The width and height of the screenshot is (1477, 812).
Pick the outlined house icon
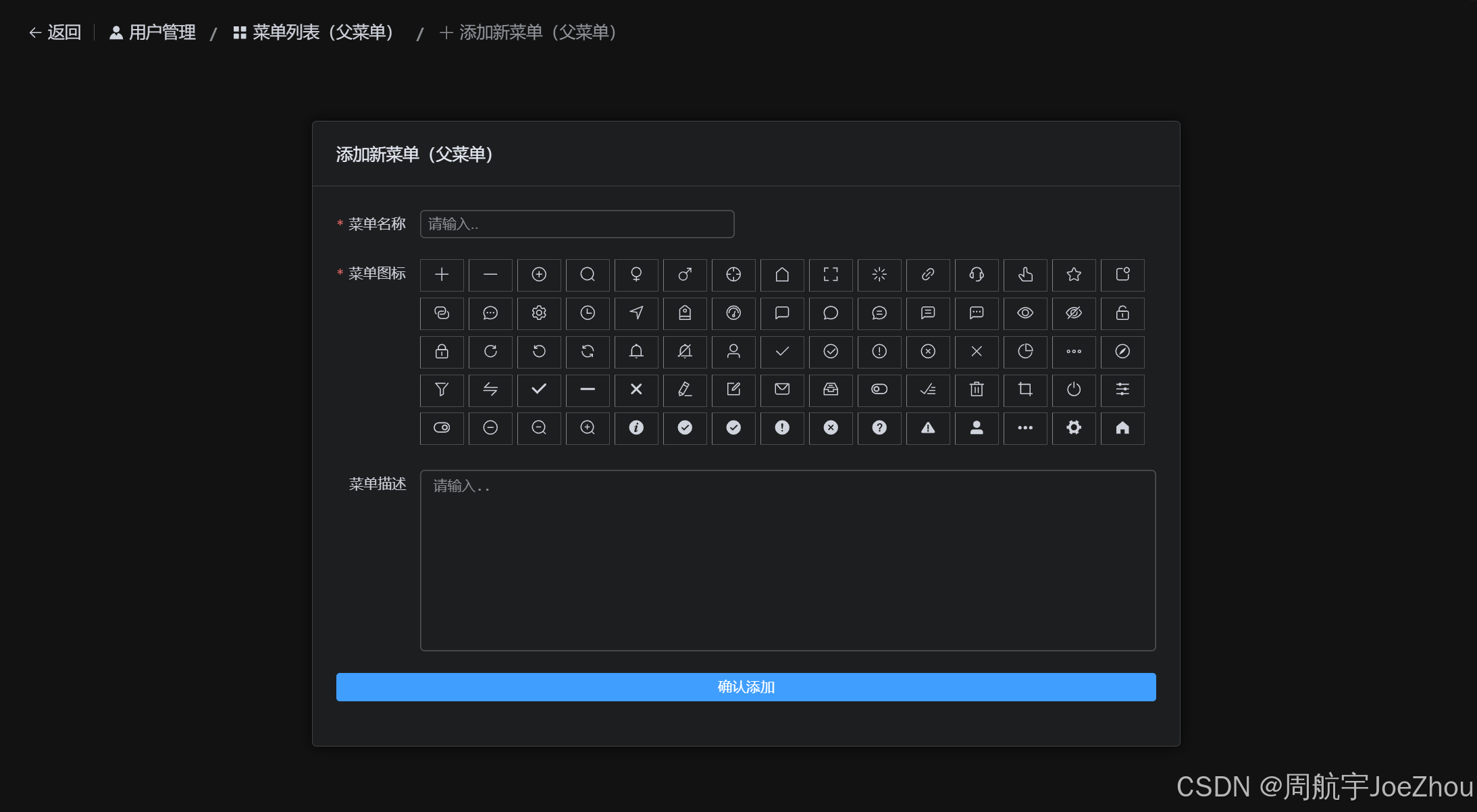(x=782, y=275)
